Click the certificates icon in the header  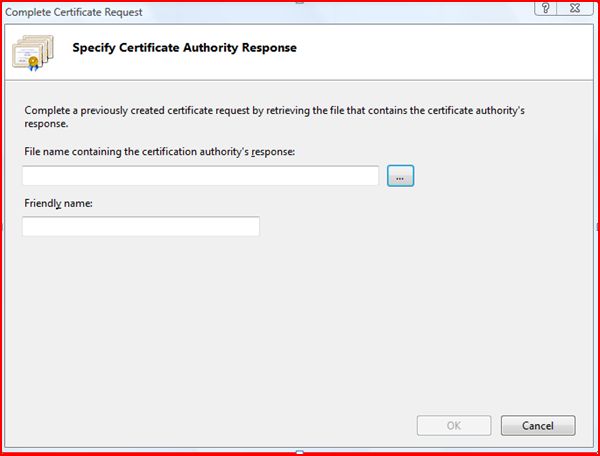click(33, 53)
